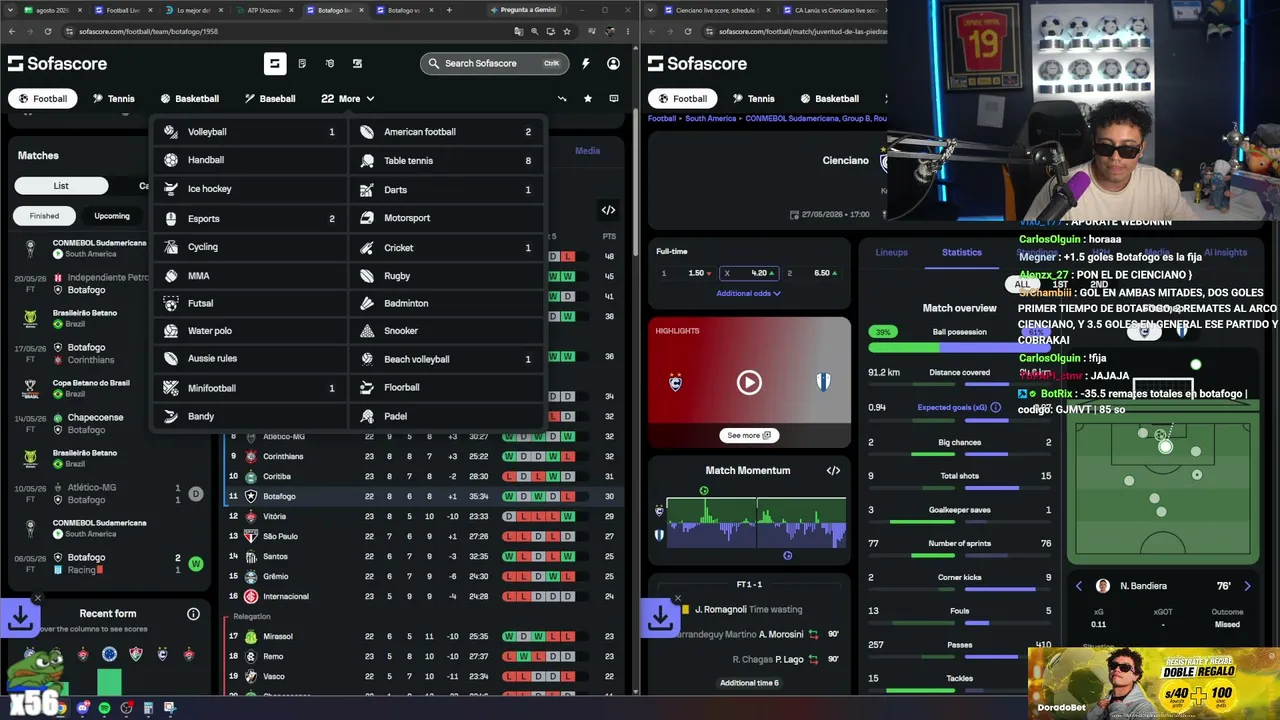Select Handball in the sports dropdown
Viewport: 1280px width, 720px height.
(x=250, y=160)
